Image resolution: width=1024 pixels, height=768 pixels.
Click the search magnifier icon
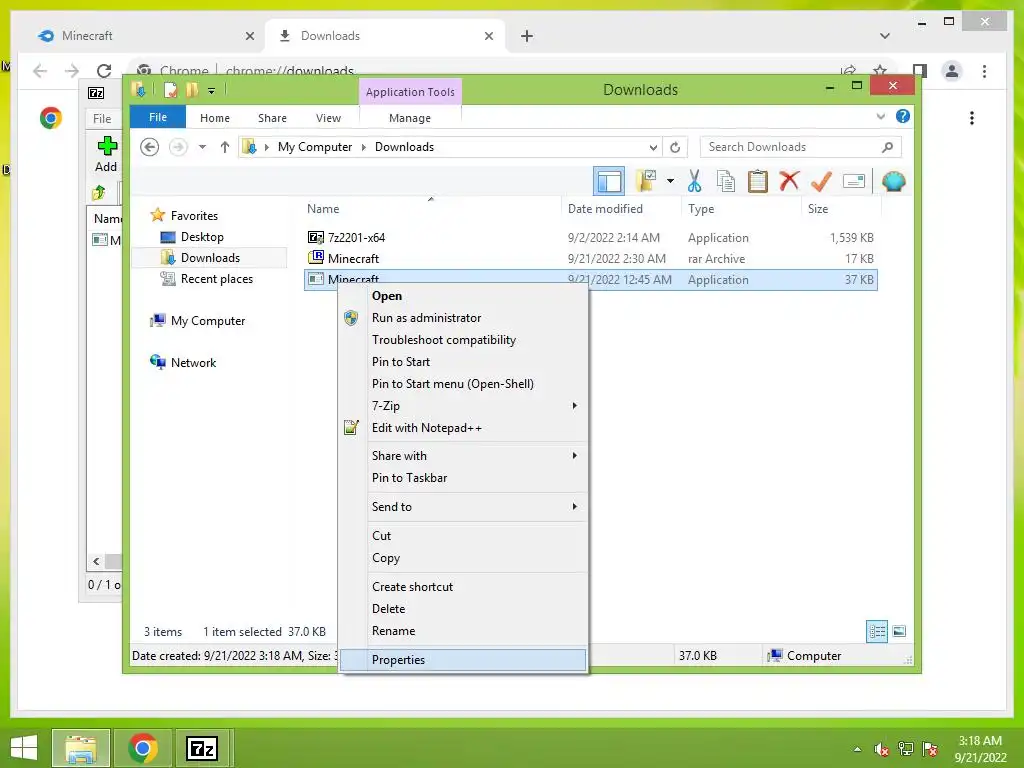pyautogui.click(x=887, y=147)
